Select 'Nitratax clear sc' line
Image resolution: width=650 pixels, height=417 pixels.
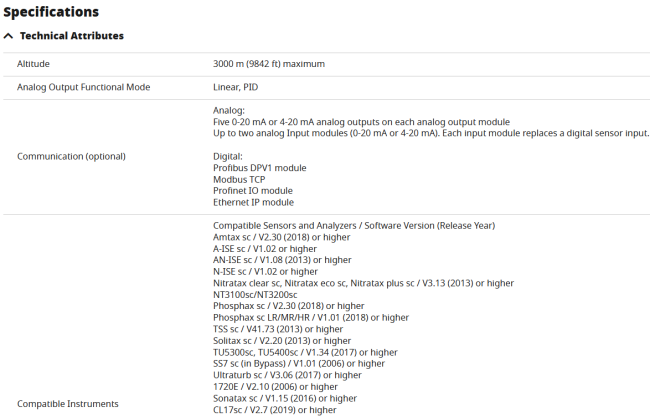tap(363, 283)
